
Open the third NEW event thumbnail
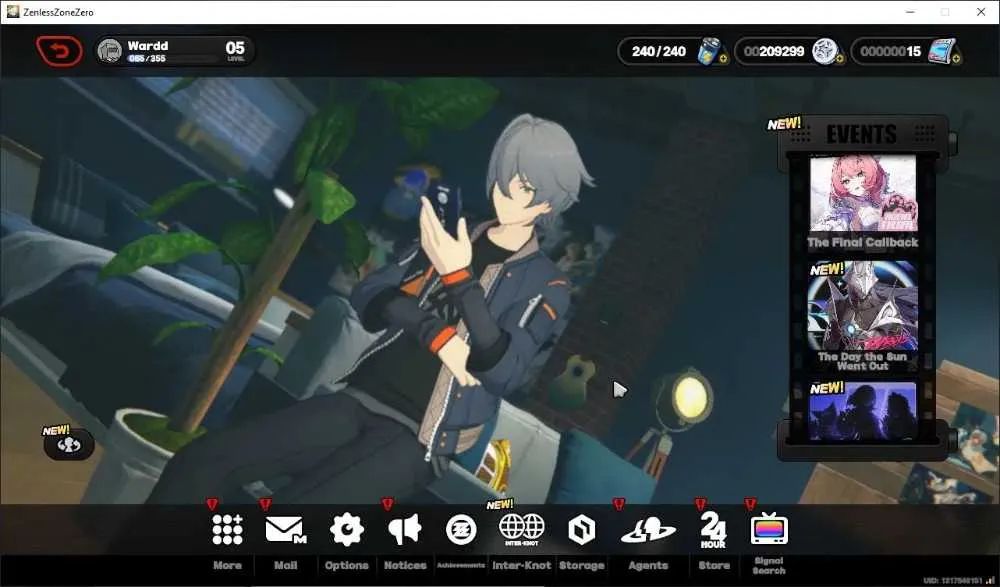(x=863, y=412)
